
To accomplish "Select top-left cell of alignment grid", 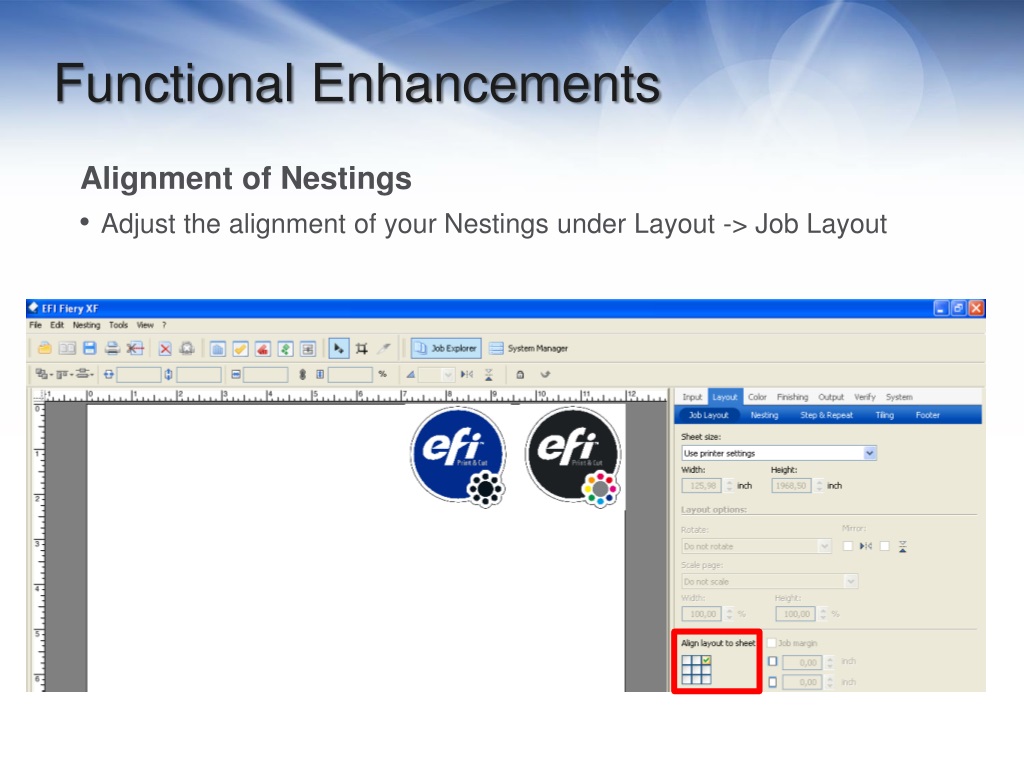I will 686,660.
